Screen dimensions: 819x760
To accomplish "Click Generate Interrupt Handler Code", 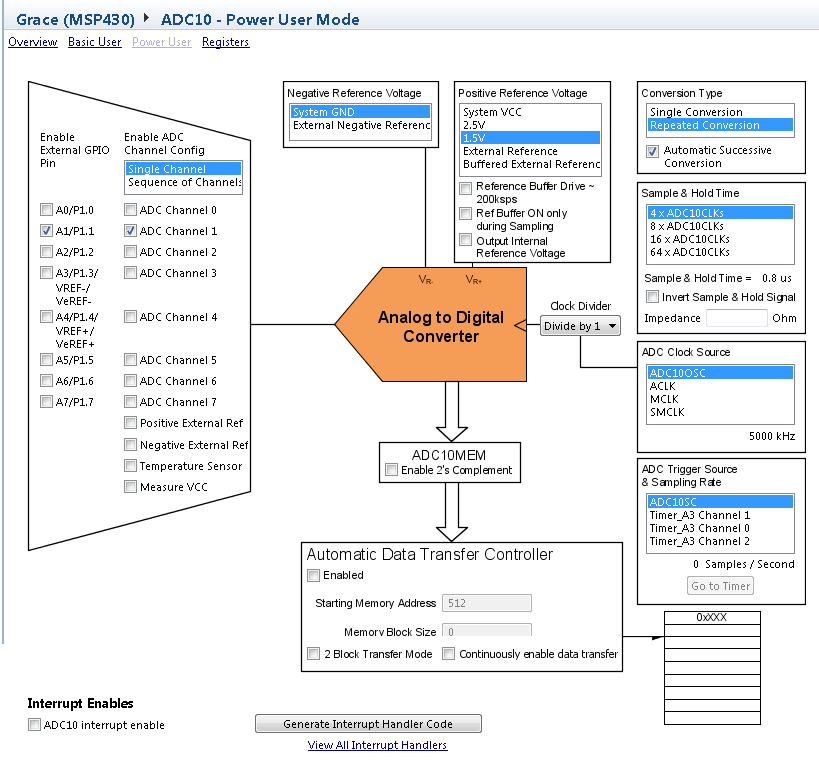I will tap(368, 723).
